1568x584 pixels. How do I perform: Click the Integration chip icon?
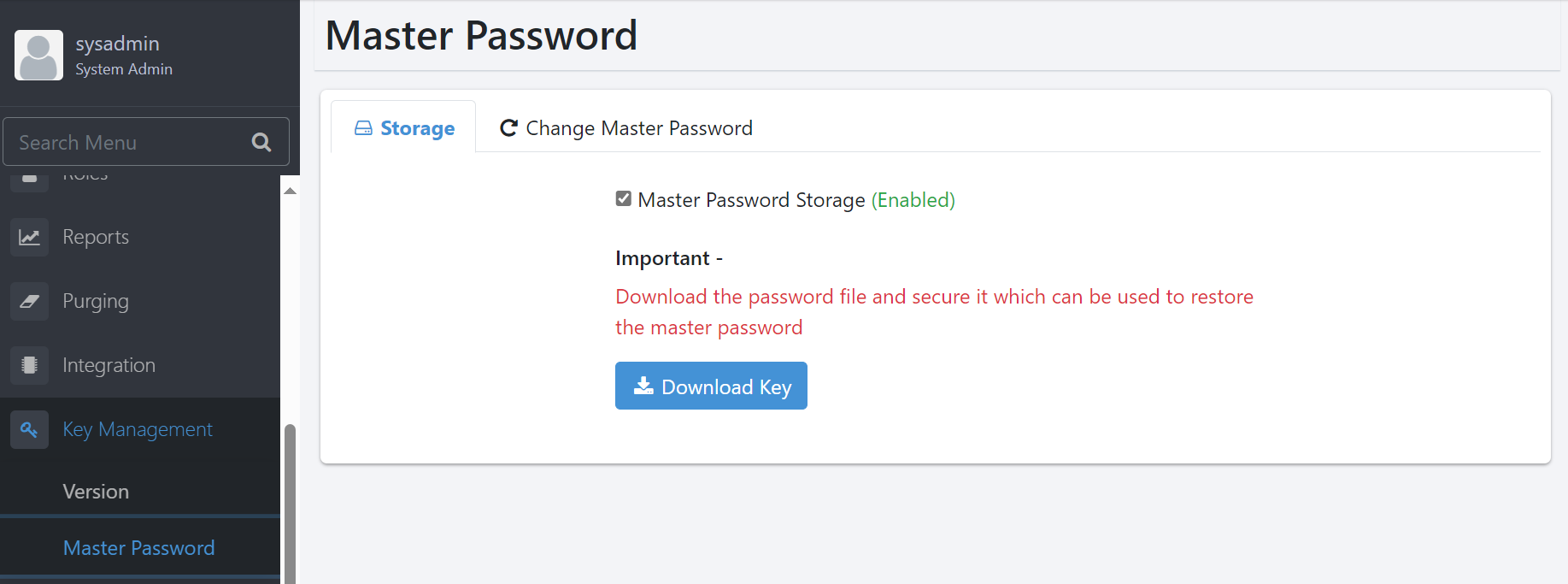(x=29, y=365)
